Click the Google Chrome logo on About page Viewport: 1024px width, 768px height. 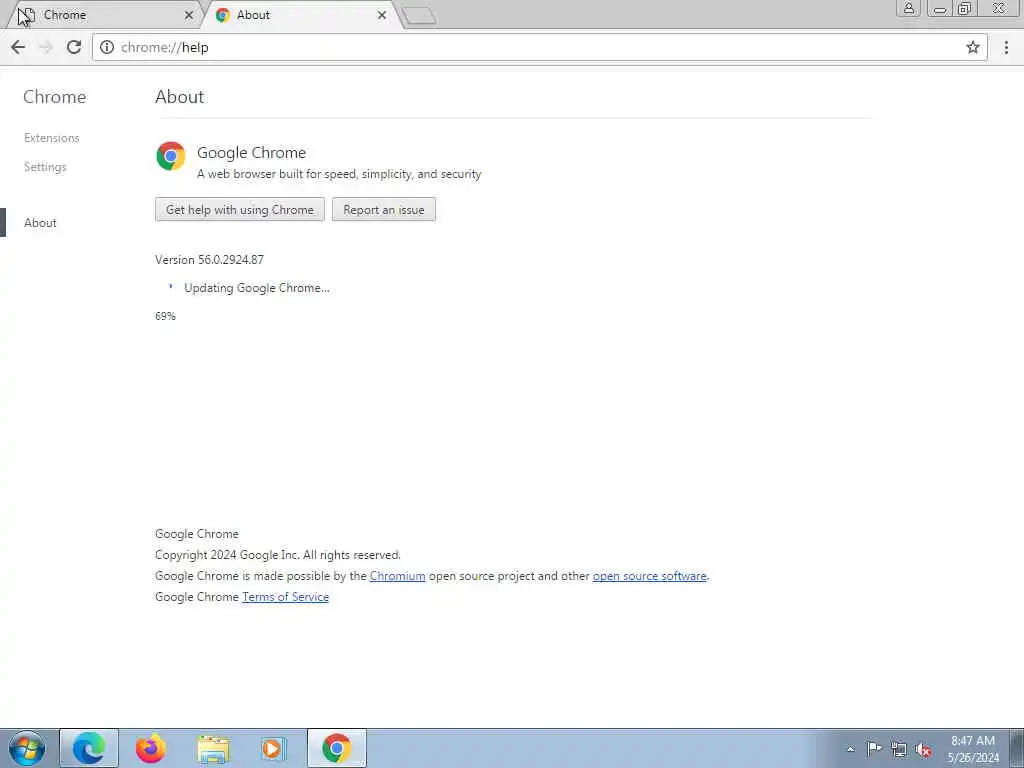(170, 156)
